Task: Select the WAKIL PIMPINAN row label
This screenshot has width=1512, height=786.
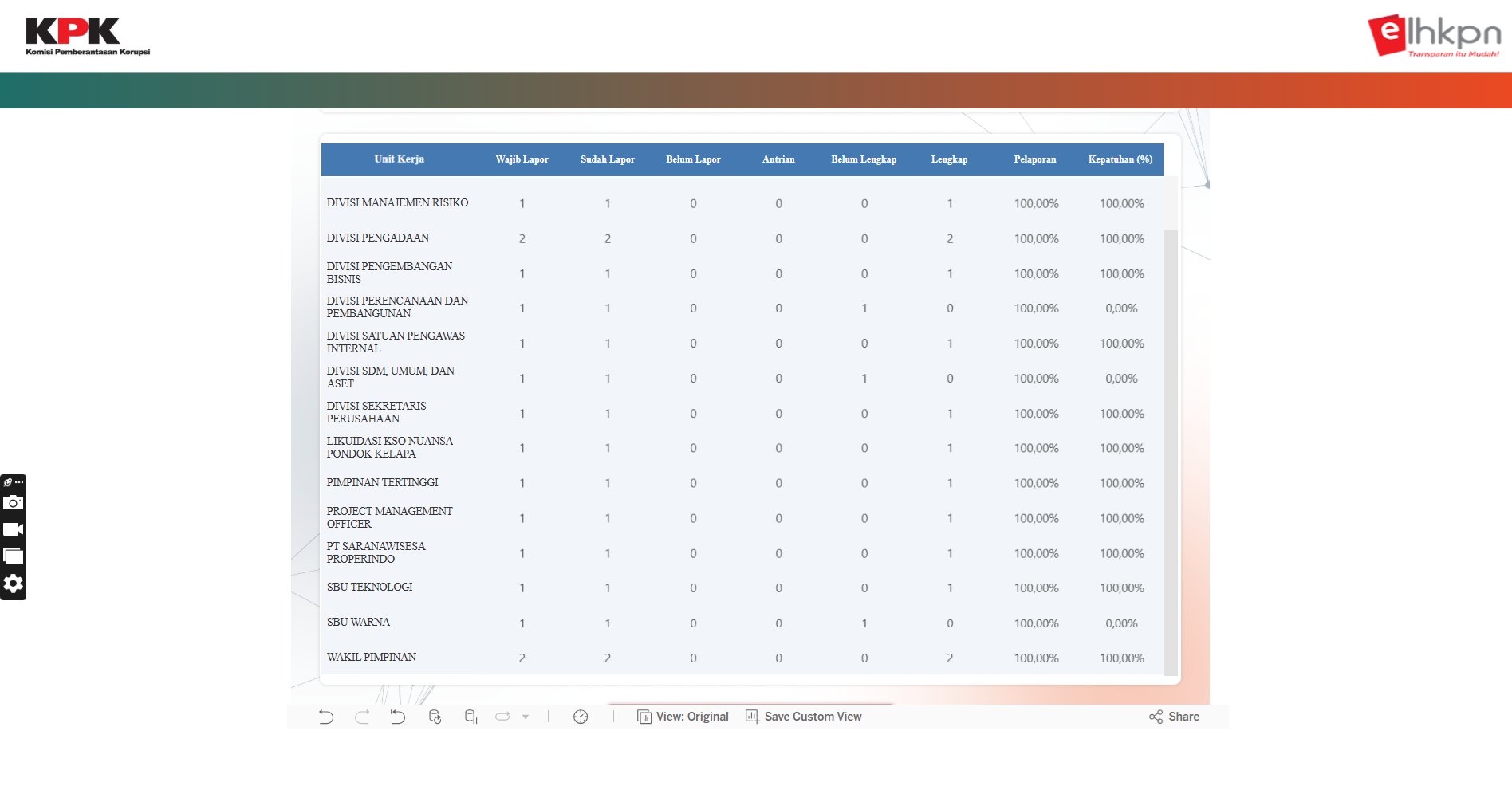Action: (372, 657)
